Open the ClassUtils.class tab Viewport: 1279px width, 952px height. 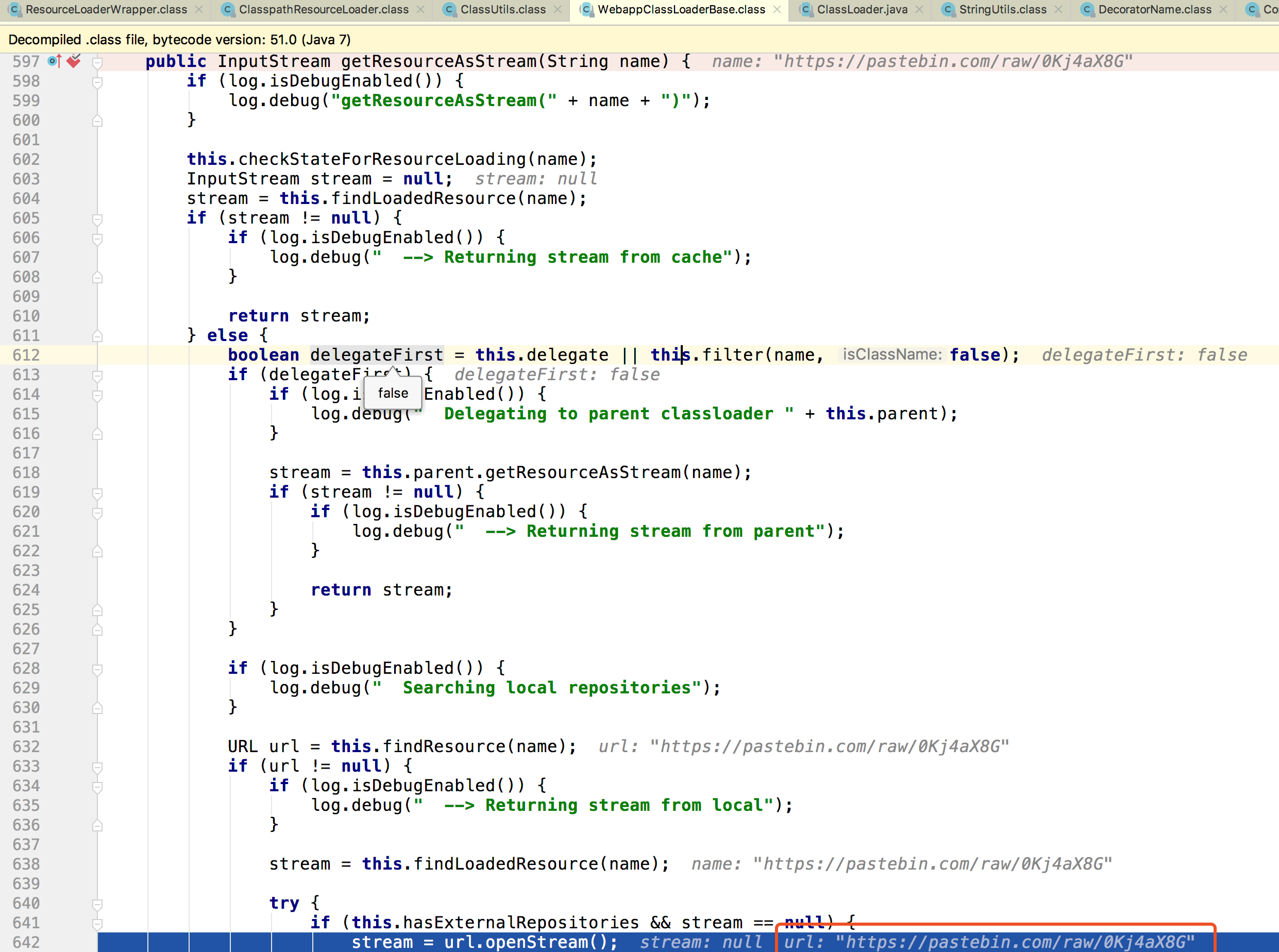[502, 10]
